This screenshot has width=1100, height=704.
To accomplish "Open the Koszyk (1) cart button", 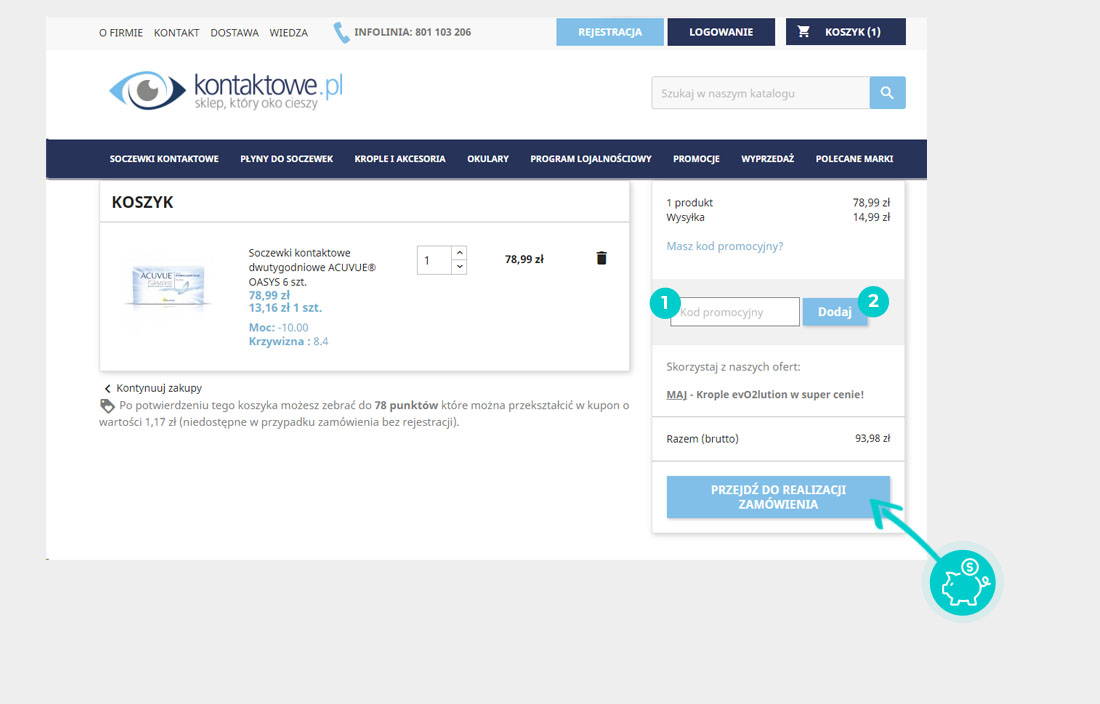I will click(x=845, y=32).
